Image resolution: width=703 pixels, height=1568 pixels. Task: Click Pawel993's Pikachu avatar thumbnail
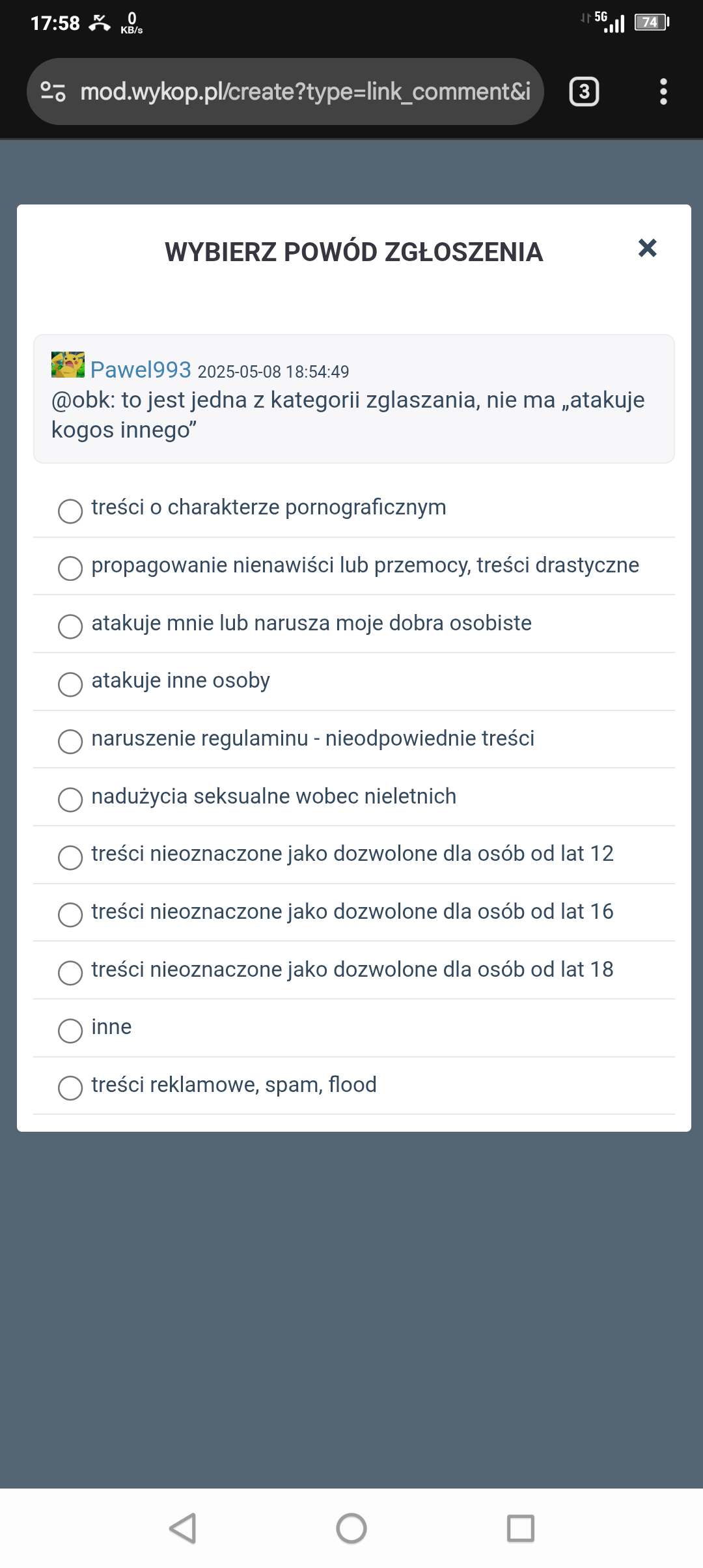point(68,365)
